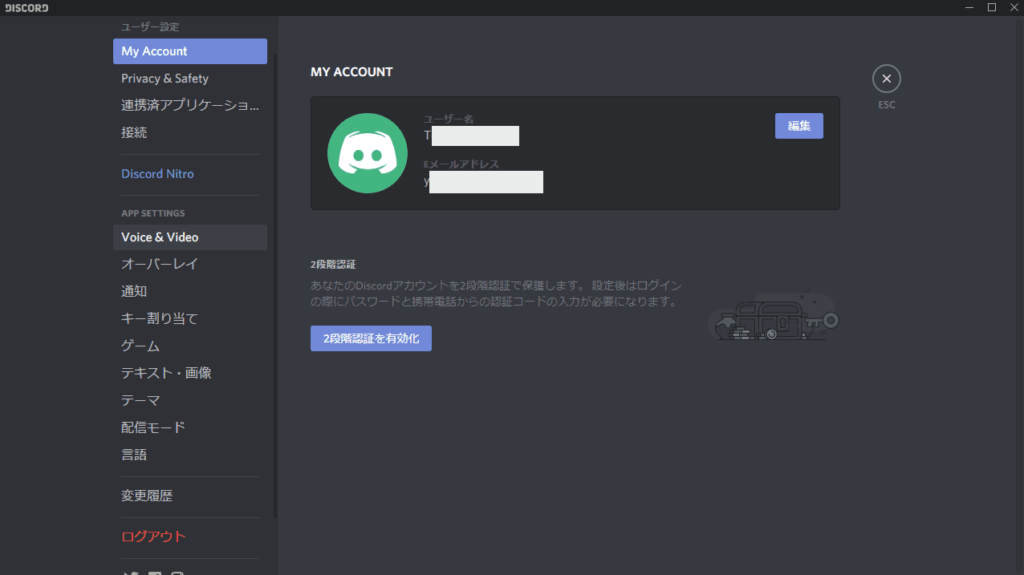
Task: Open テーマ settings
Action: click(190, 400)
